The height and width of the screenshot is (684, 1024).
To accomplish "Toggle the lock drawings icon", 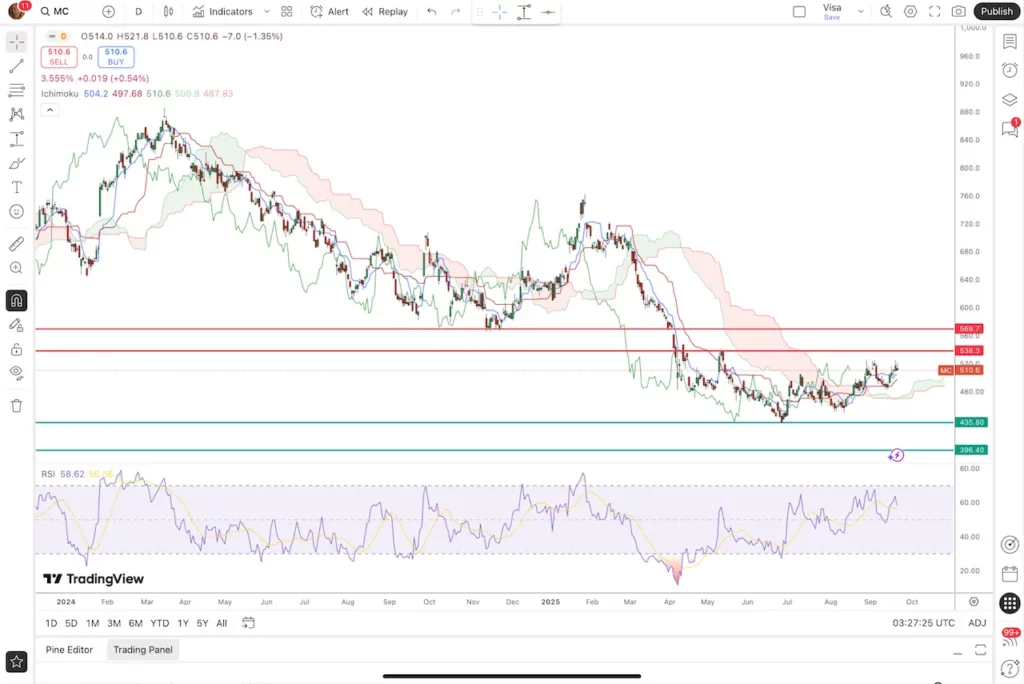I will click(x=16, y=349).
